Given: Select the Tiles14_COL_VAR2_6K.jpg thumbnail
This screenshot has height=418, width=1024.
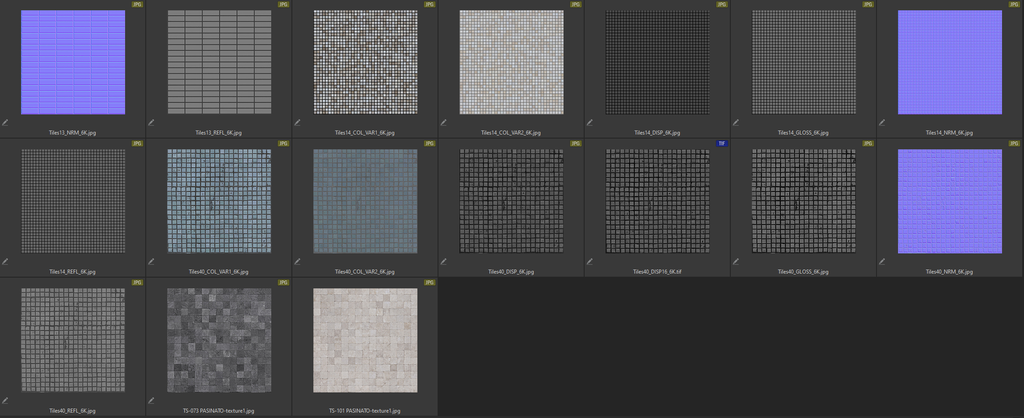Looking at the screenshot, I should tap(511, 62).
